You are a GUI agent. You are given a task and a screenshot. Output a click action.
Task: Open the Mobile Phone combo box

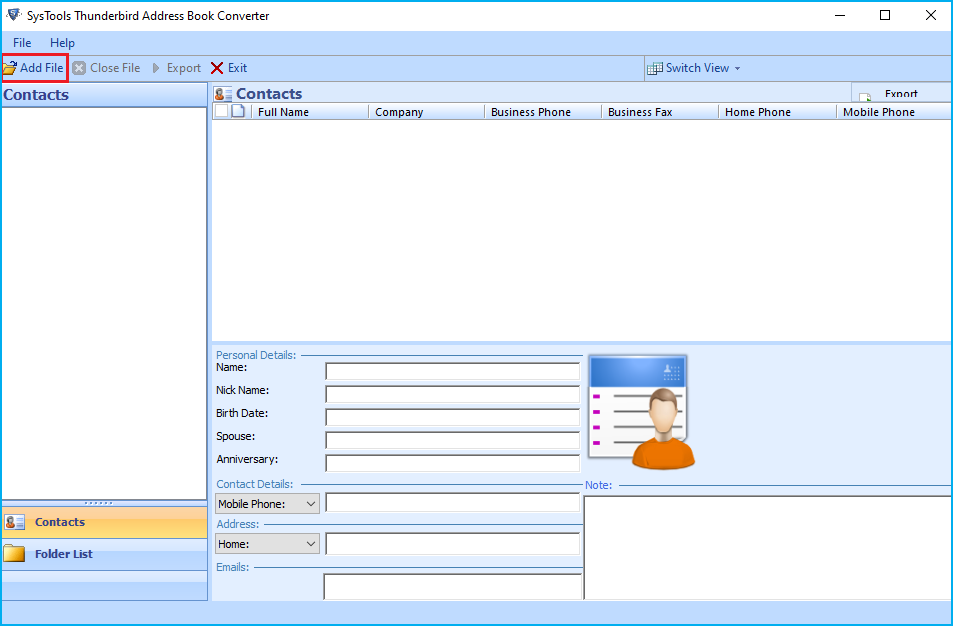point(267,504)
